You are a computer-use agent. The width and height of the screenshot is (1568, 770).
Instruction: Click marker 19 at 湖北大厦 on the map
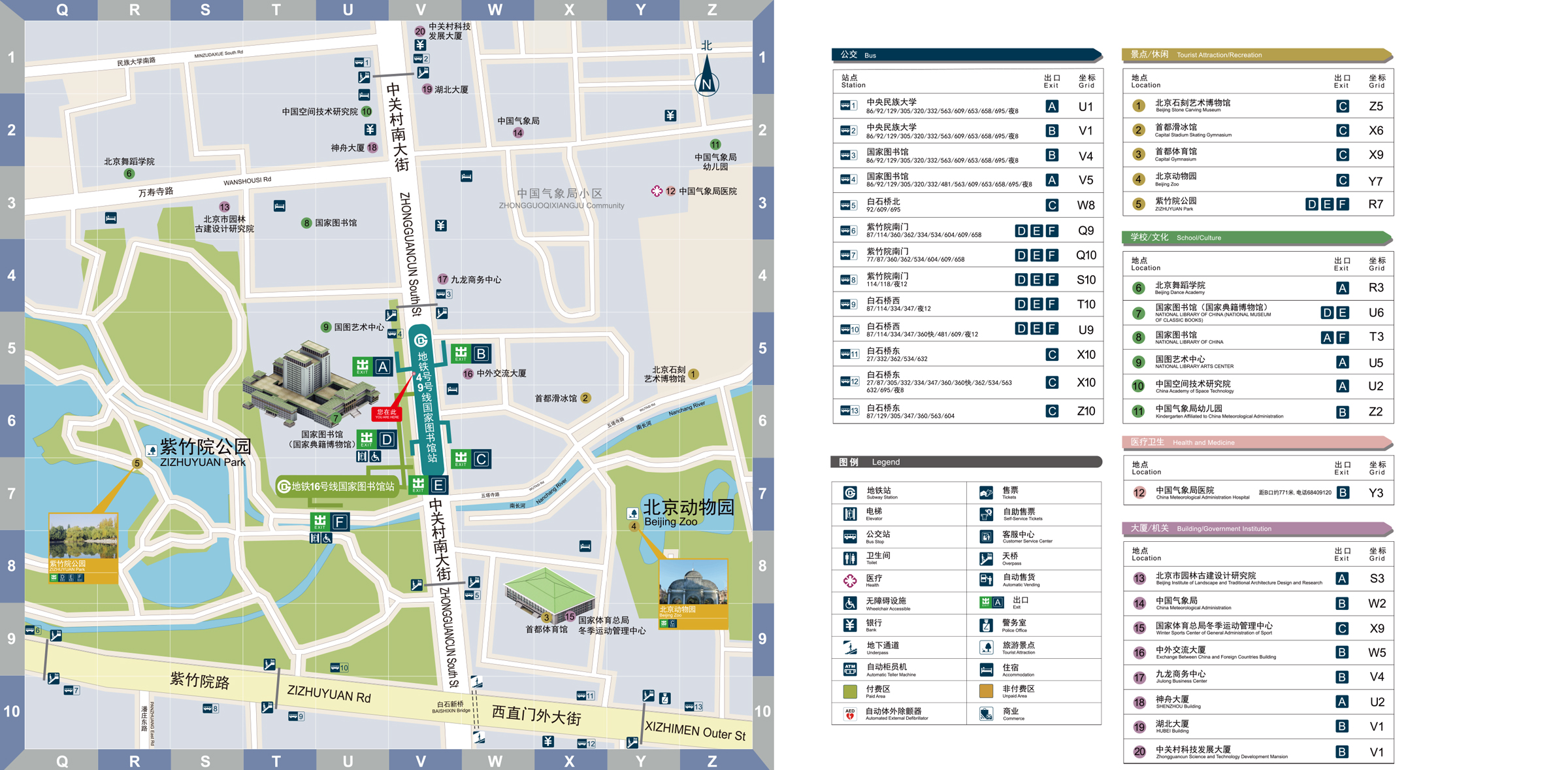(x=427, y=89)
